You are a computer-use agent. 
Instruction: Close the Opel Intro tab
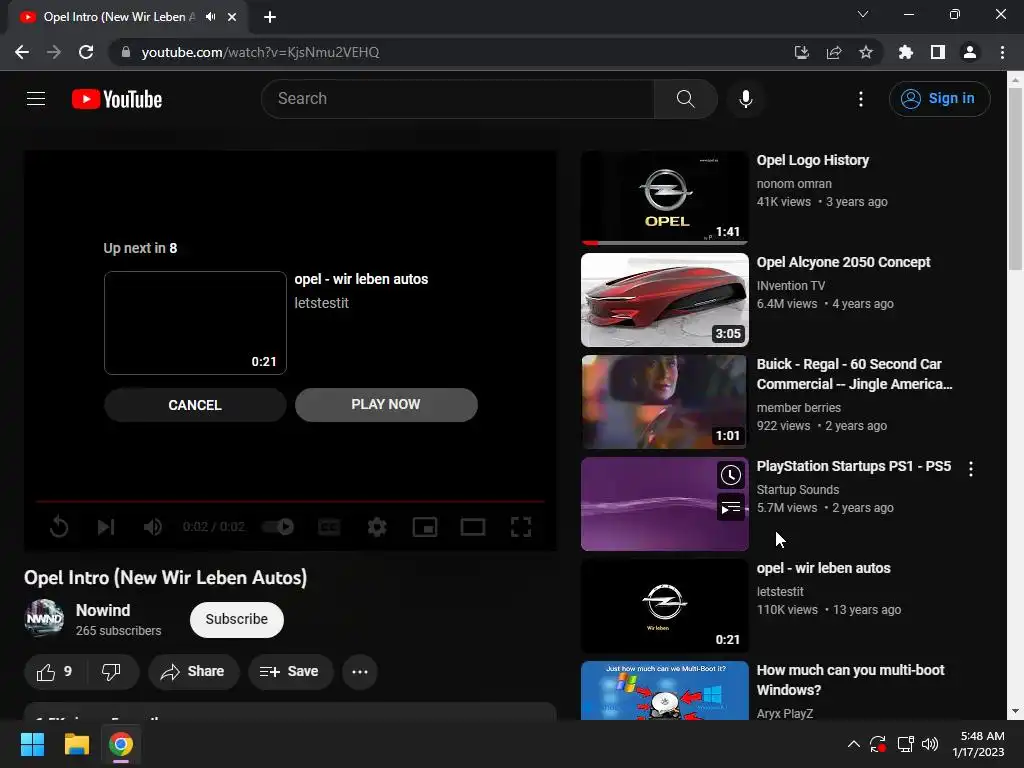pyautogui.click(x=232, y=17)
